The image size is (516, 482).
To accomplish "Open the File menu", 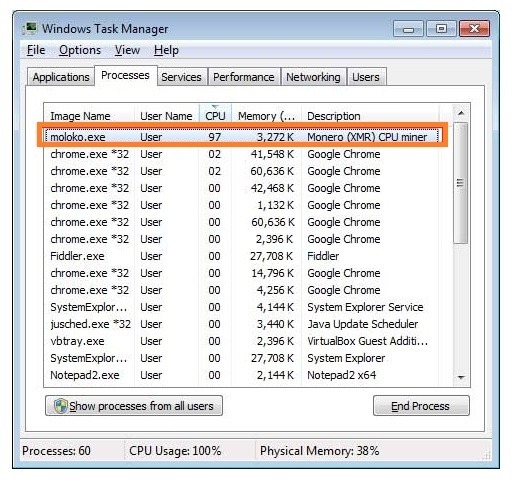I will point(36,50).
